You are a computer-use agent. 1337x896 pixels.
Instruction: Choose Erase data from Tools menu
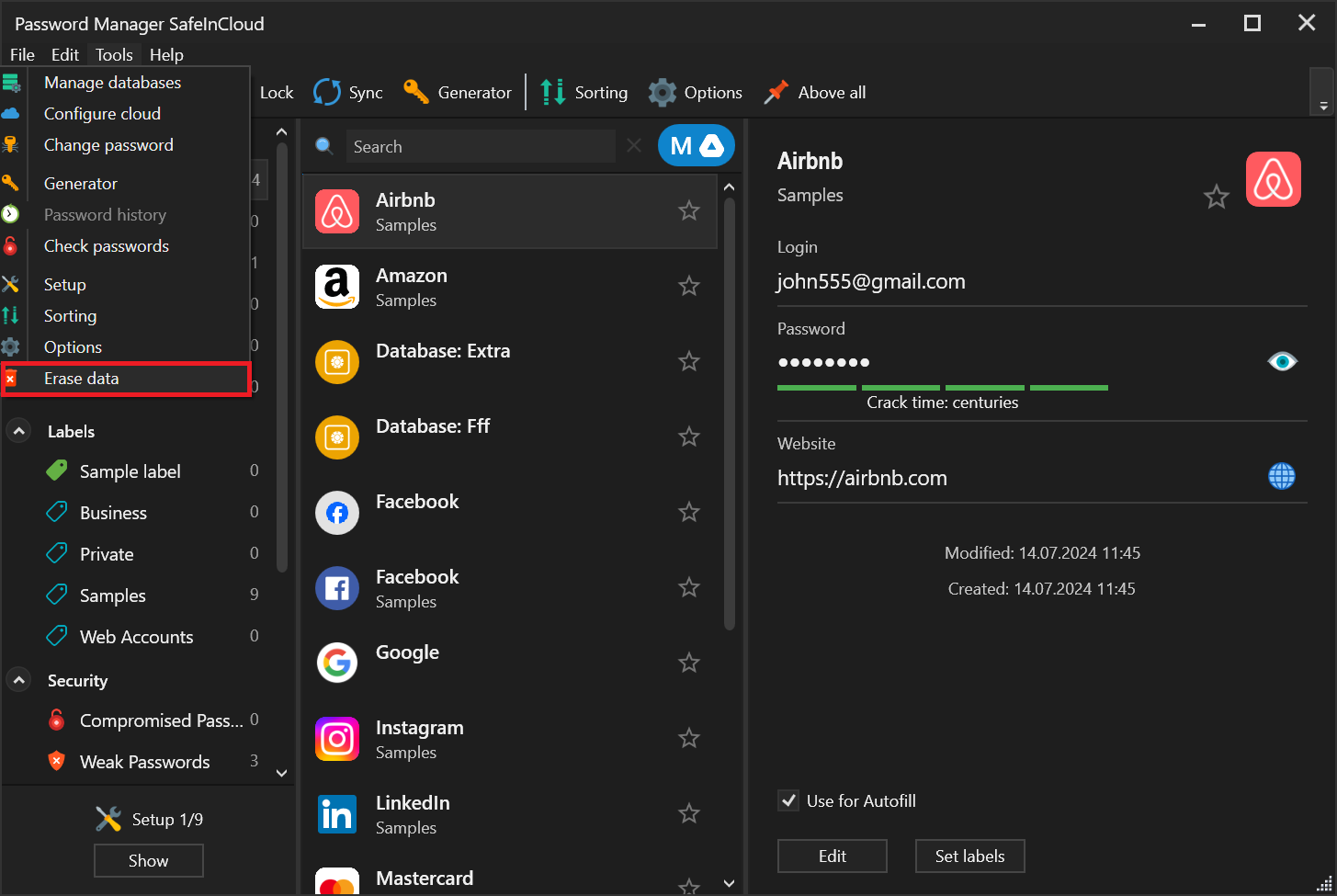[x=126, y=379]
